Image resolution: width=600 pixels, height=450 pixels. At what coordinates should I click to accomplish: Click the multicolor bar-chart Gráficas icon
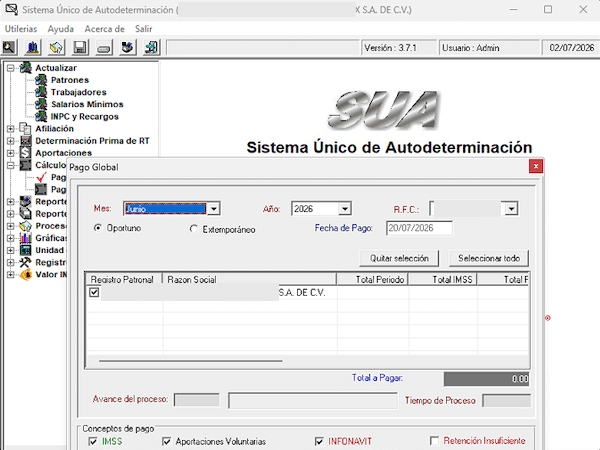click(26, 238)
